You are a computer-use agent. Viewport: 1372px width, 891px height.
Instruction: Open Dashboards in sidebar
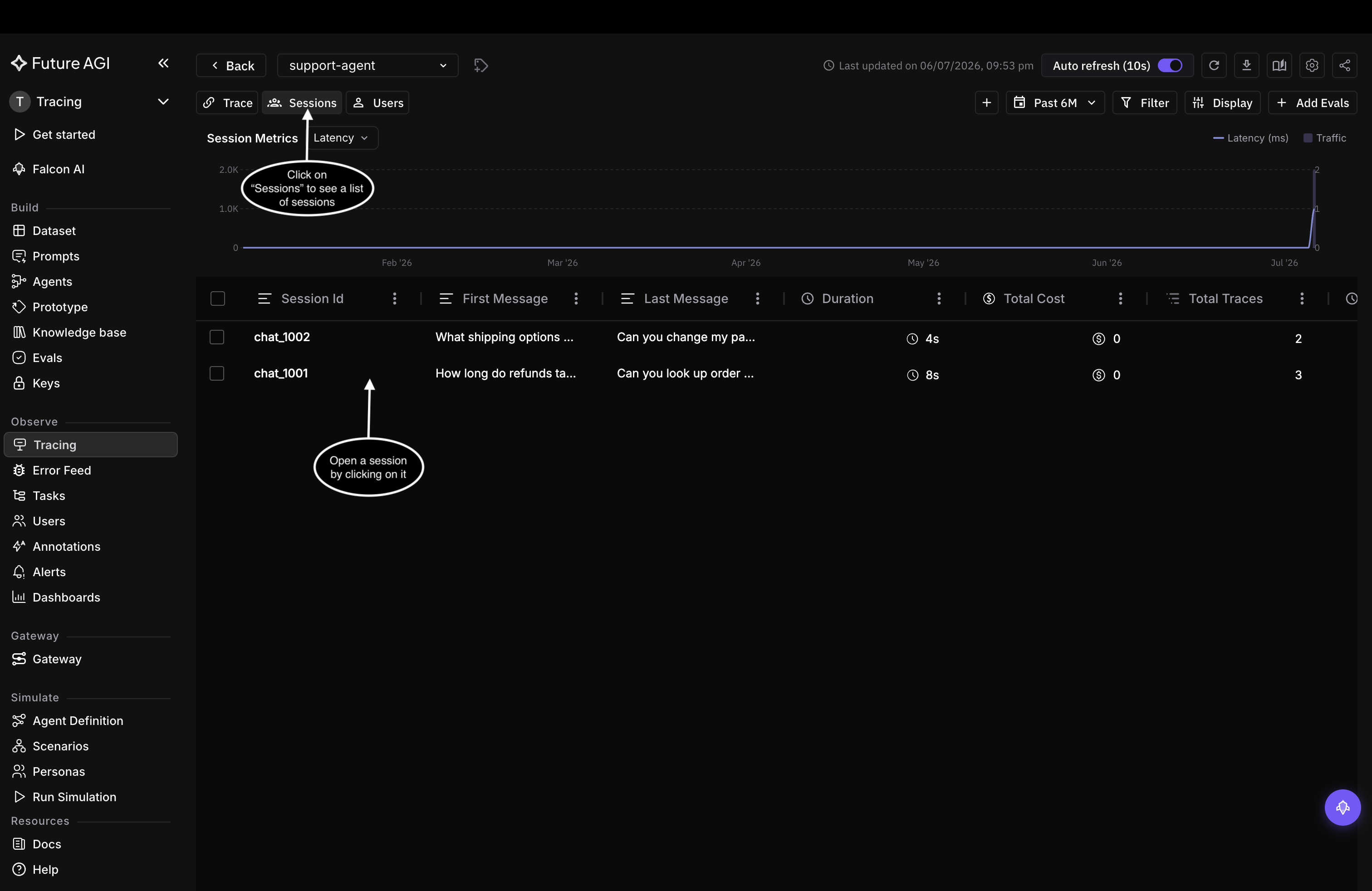tap(90, 597)
